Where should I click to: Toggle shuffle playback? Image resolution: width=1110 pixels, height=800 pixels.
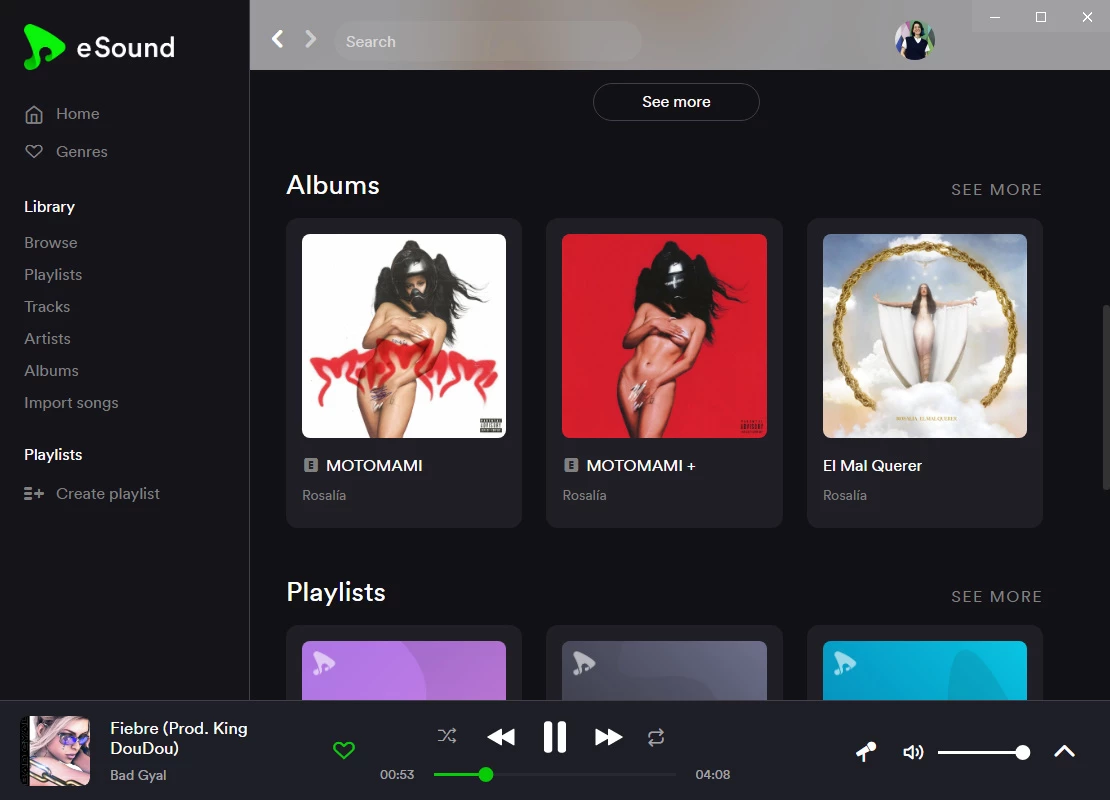447,736
